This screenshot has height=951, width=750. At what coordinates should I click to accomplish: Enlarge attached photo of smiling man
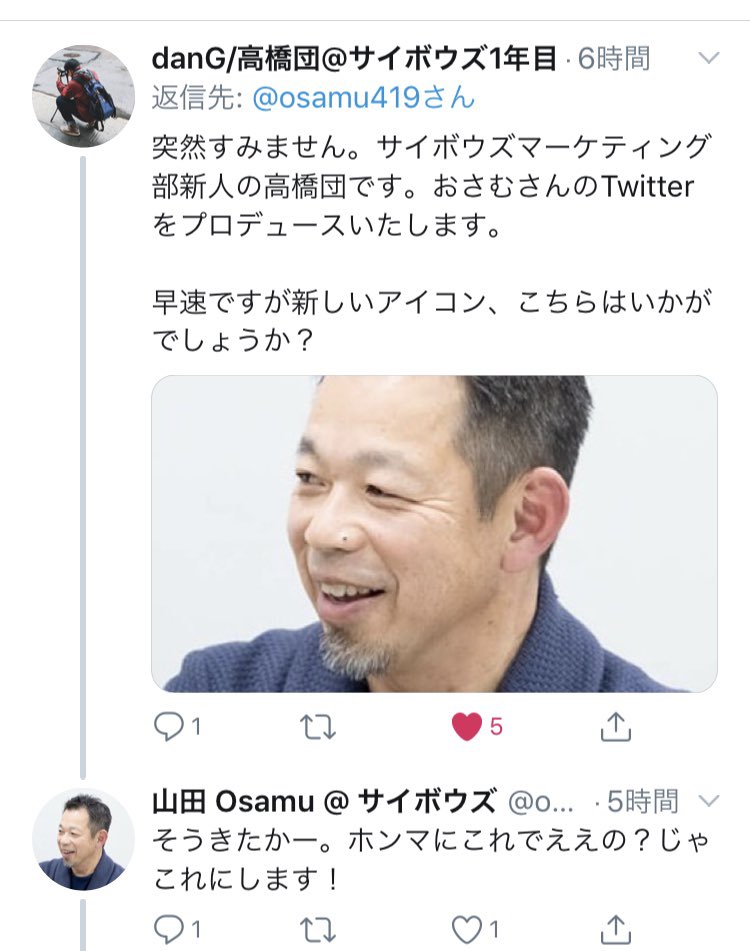434,534
